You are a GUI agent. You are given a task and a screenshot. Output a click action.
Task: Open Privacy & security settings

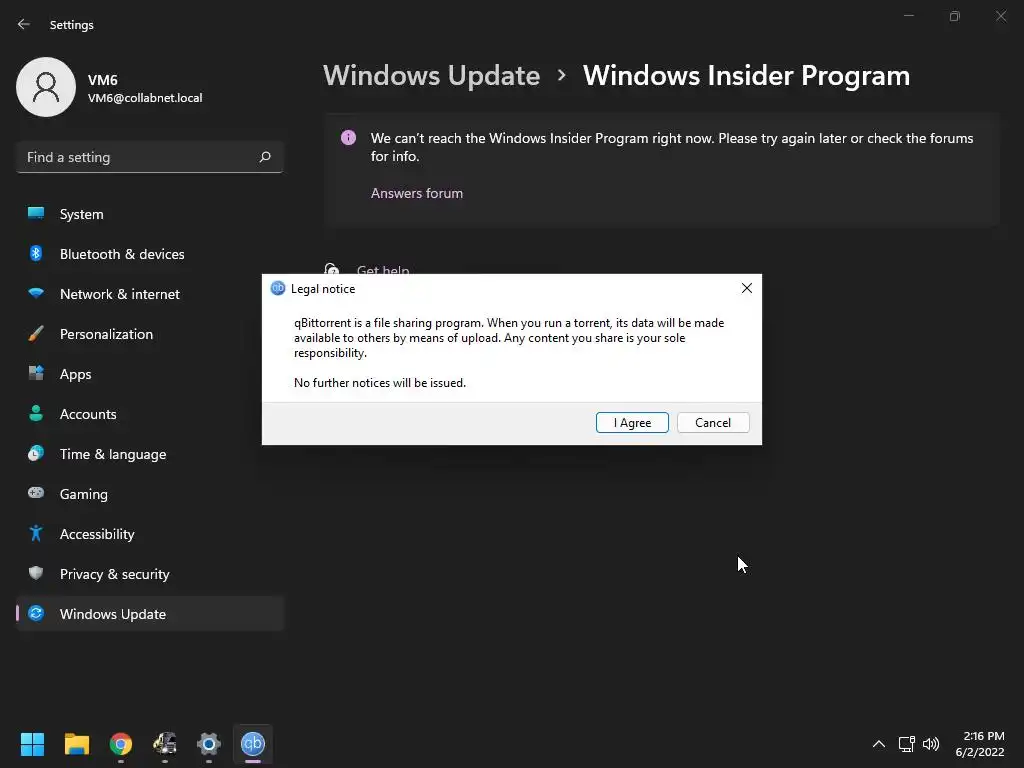150,574
